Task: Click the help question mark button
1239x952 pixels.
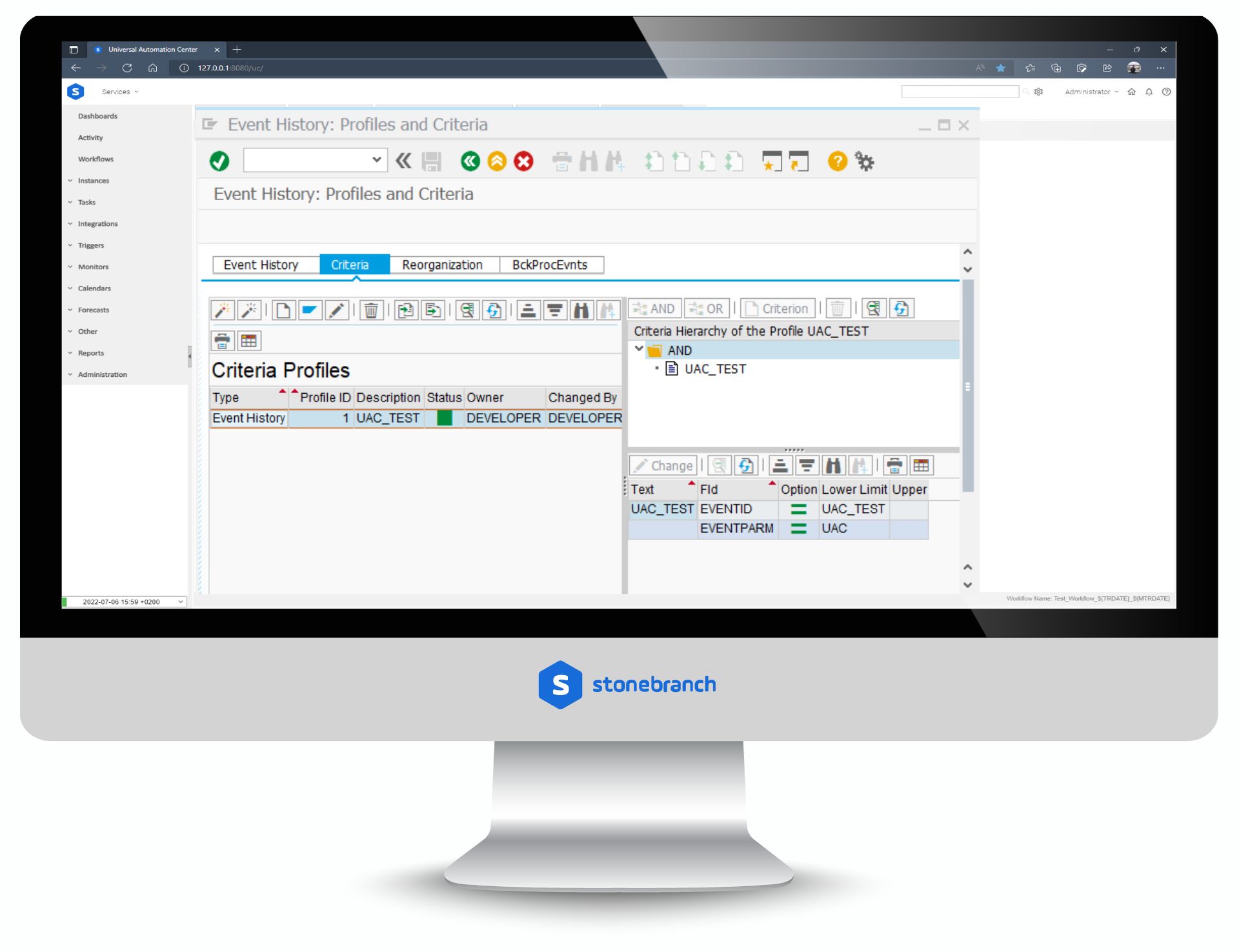Action: tap(838, 161)
